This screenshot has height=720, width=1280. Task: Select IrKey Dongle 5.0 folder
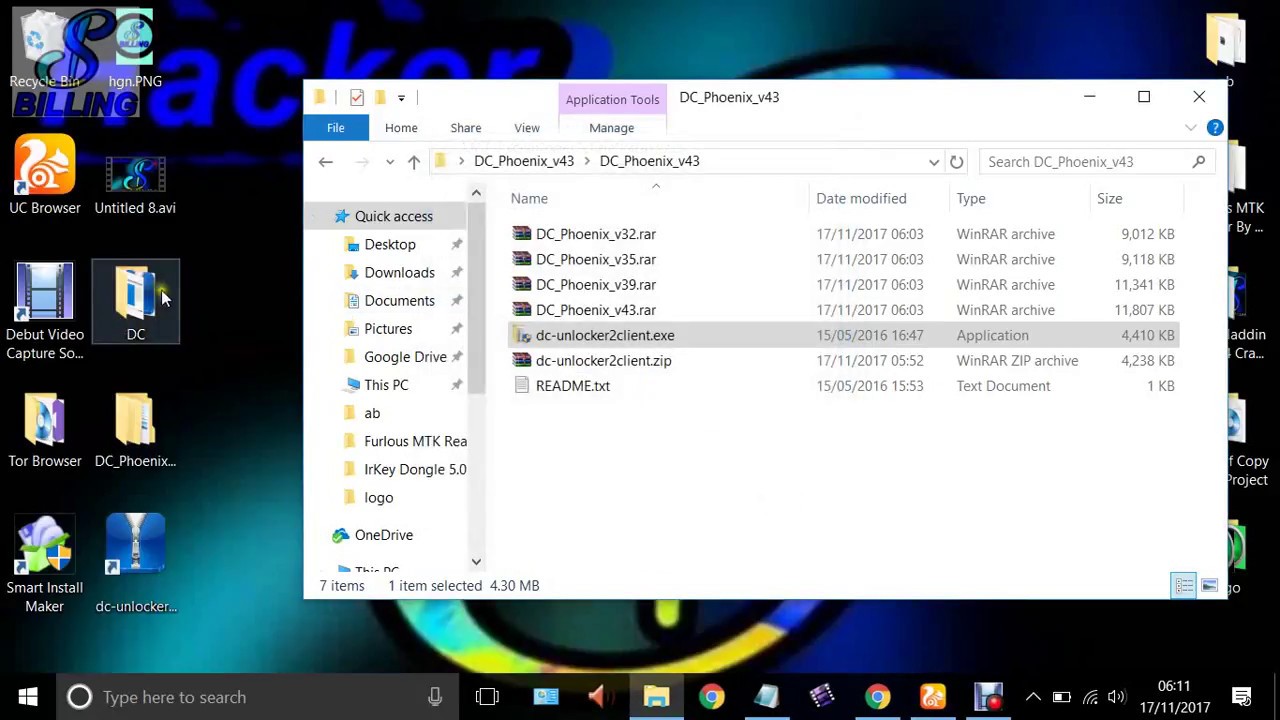click(x=414, y=469)
